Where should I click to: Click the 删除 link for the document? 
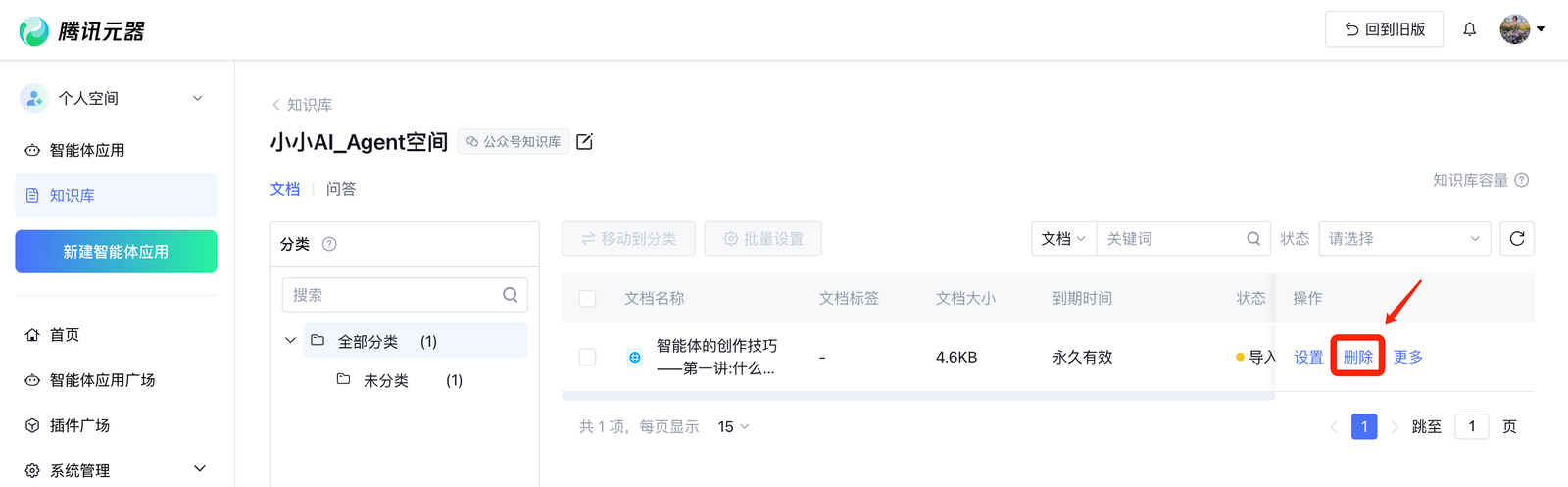(1357, 358)
